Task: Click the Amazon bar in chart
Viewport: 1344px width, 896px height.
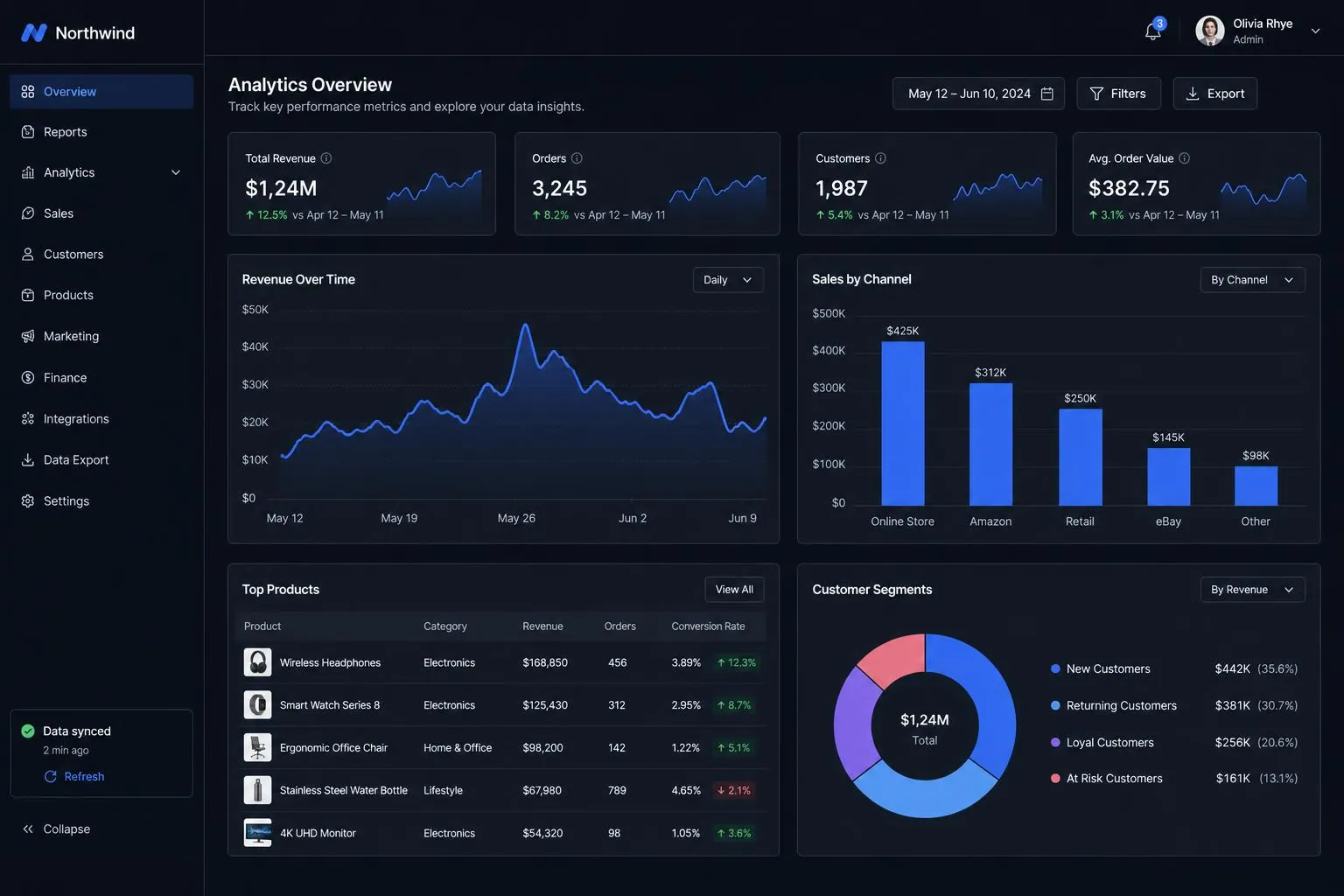Action: 990,444
